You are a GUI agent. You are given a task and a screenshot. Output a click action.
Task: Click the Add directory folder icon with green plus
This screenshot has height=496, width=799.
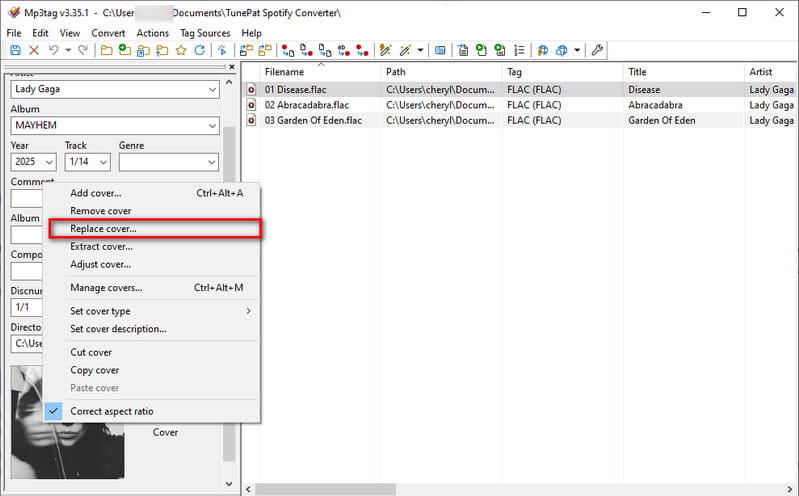click(x=124, y=50)
